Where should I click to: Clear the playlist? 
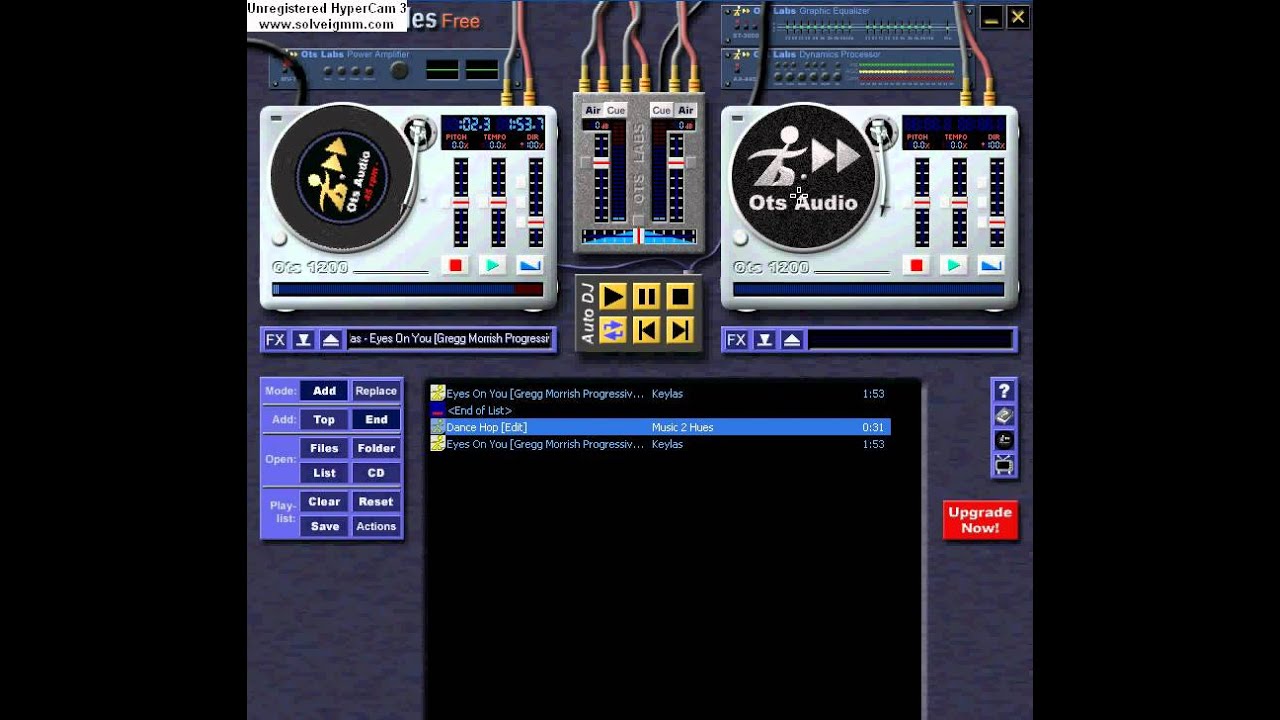324,502
